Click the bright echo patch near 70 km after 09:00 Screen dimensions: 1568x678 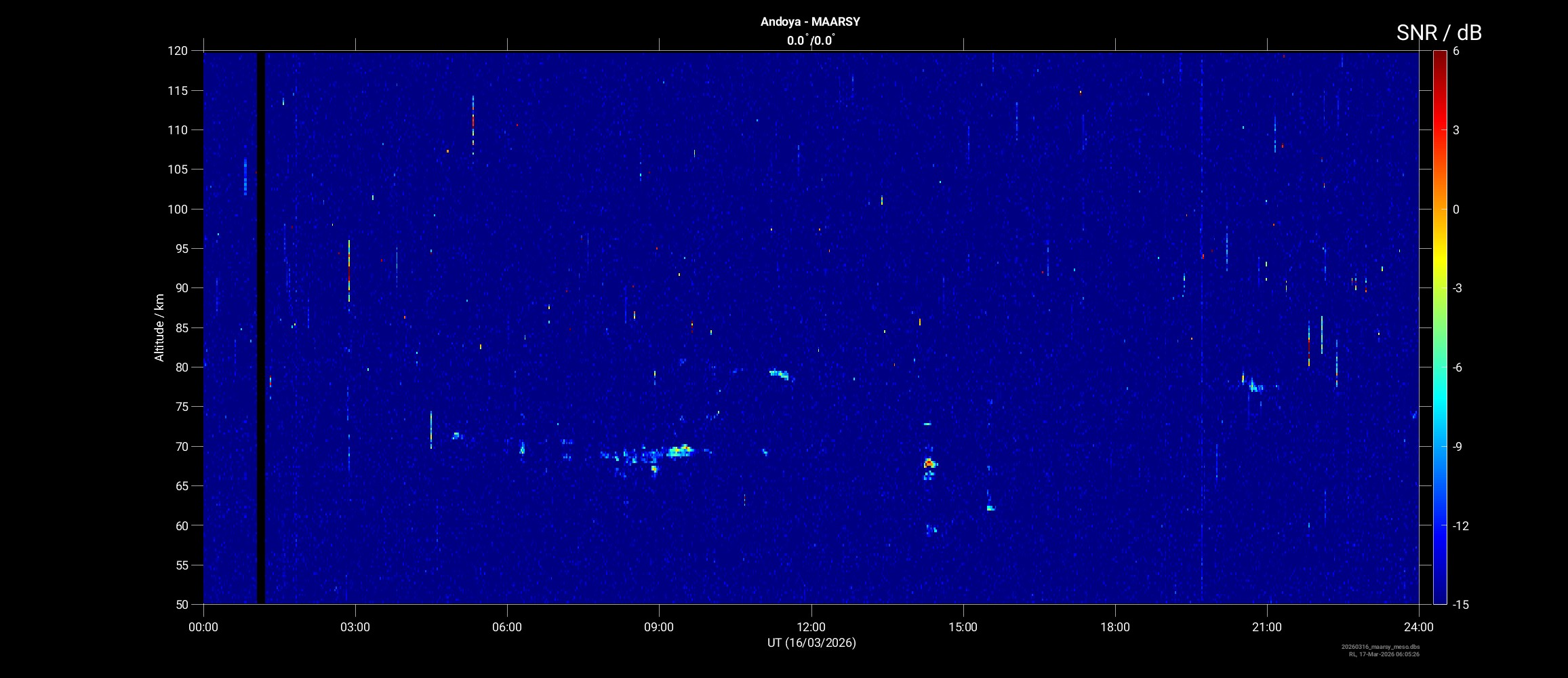(x=679, y=451)
